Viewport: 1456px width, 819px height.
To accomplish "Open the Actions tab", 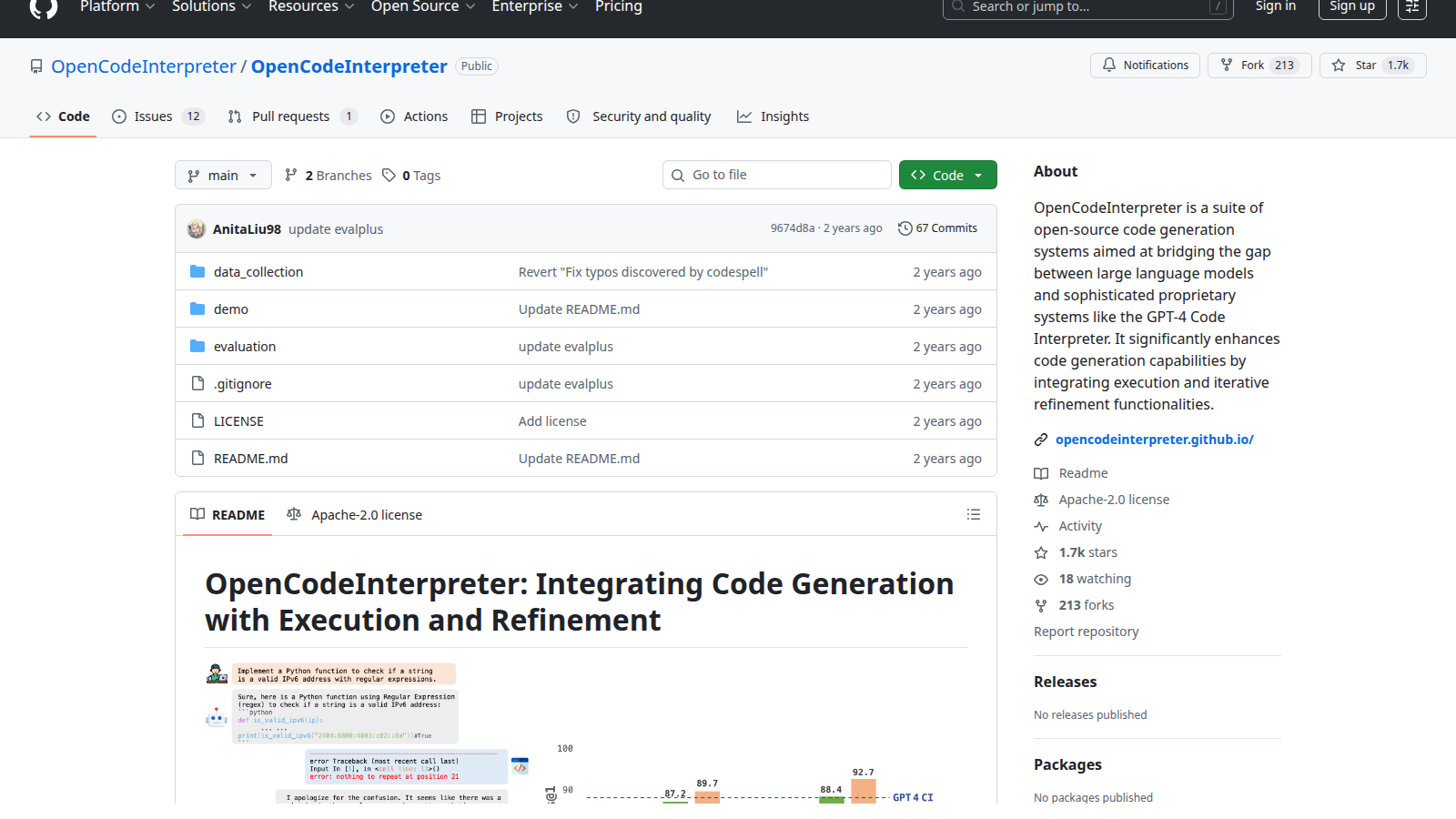I will click(x=414, y=116).
